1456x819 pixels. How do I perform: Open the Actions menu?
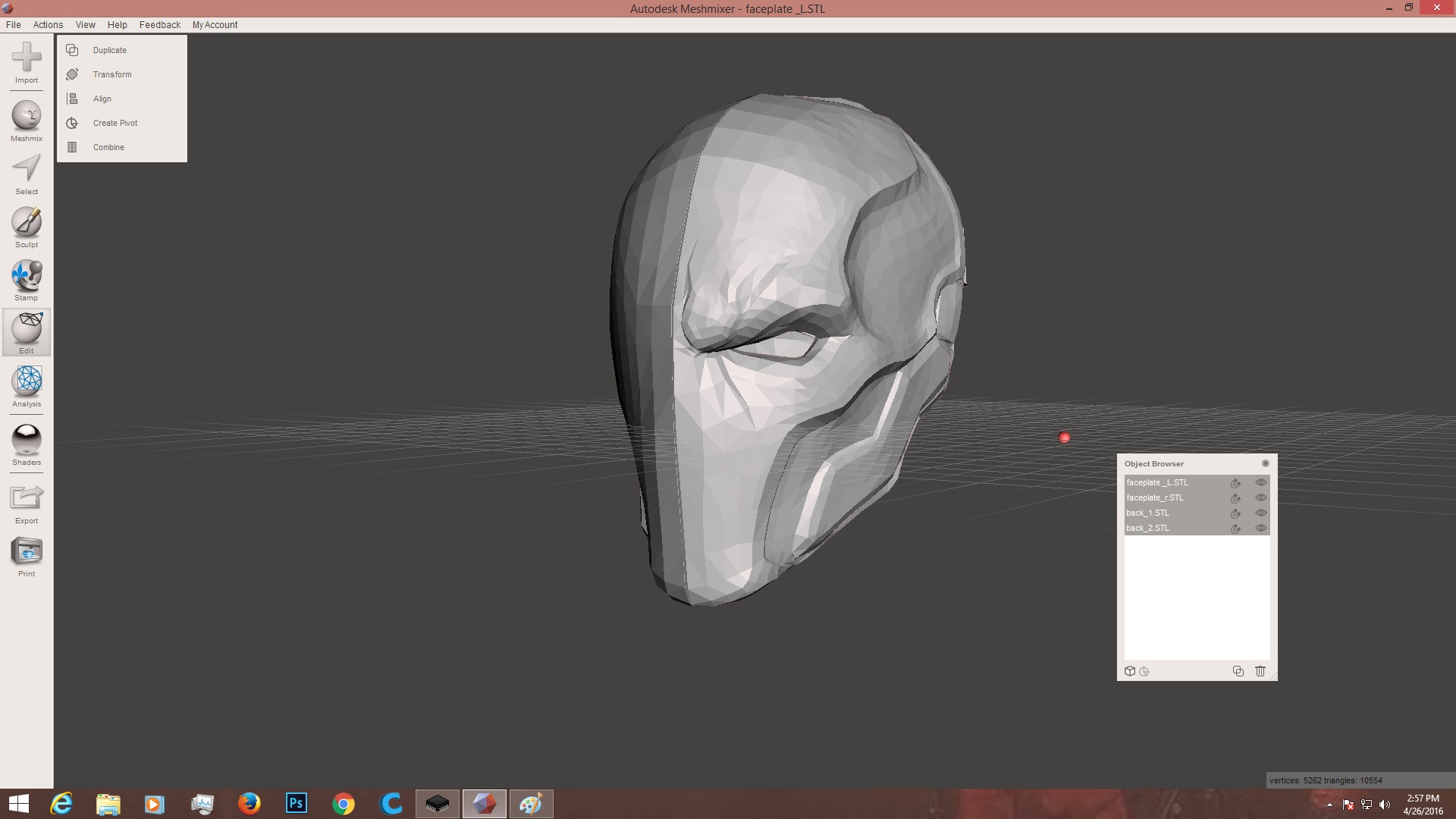tap(48, 25)
